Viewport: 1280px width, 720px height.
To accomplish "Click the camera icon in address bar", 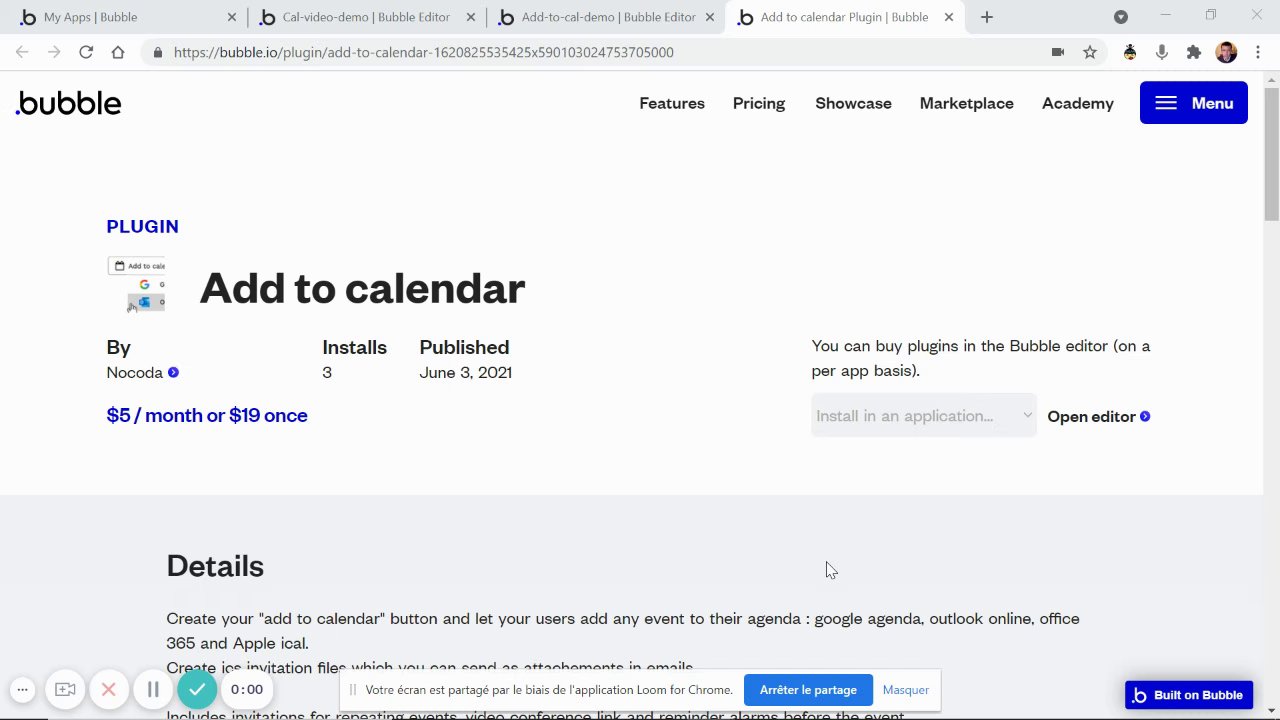I will tap(1058, 52).
